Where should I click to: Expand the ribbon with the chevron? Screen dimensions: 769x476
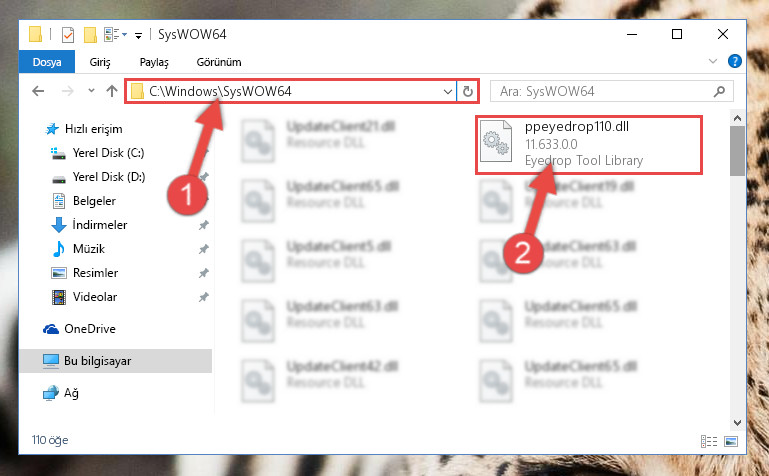tap(713, 62)
